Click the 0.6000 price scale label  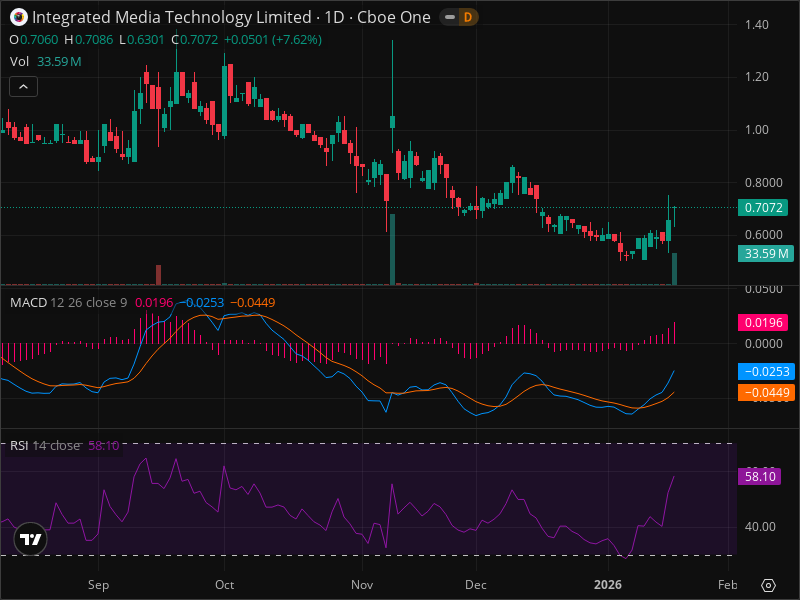click(764, 235)
